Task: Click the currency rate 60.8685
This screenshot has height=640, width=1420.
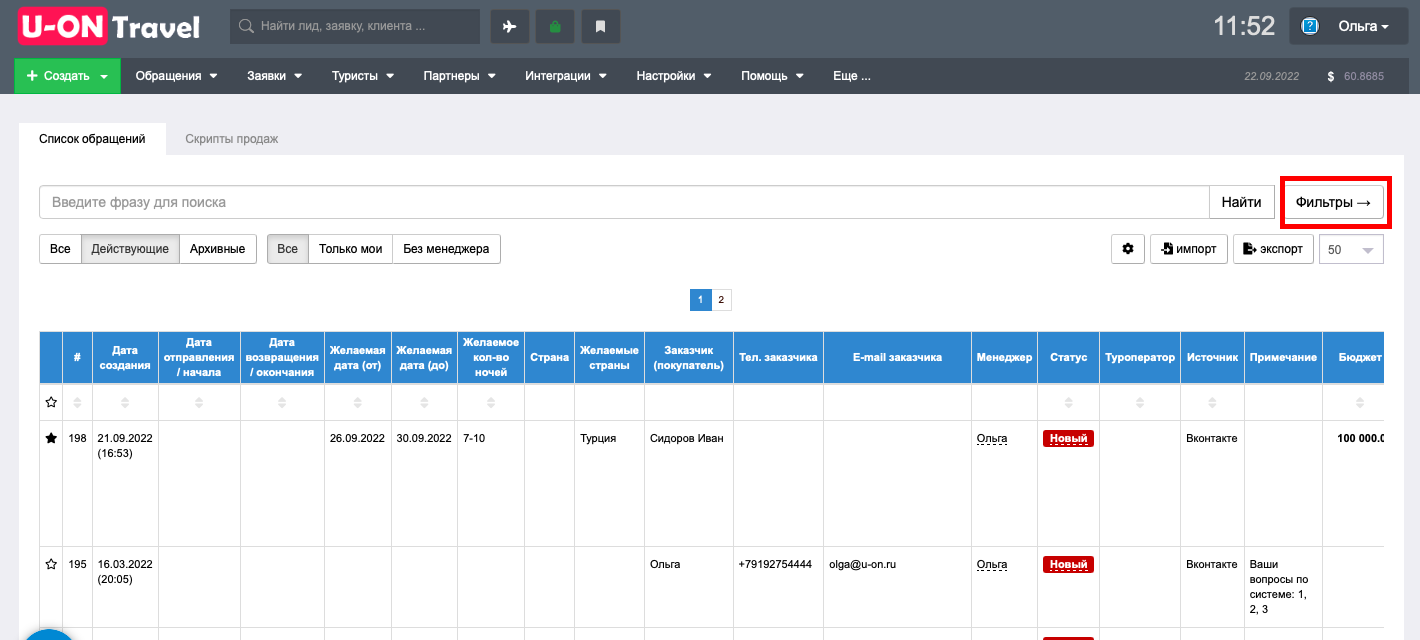Action: coord(1364,76)
